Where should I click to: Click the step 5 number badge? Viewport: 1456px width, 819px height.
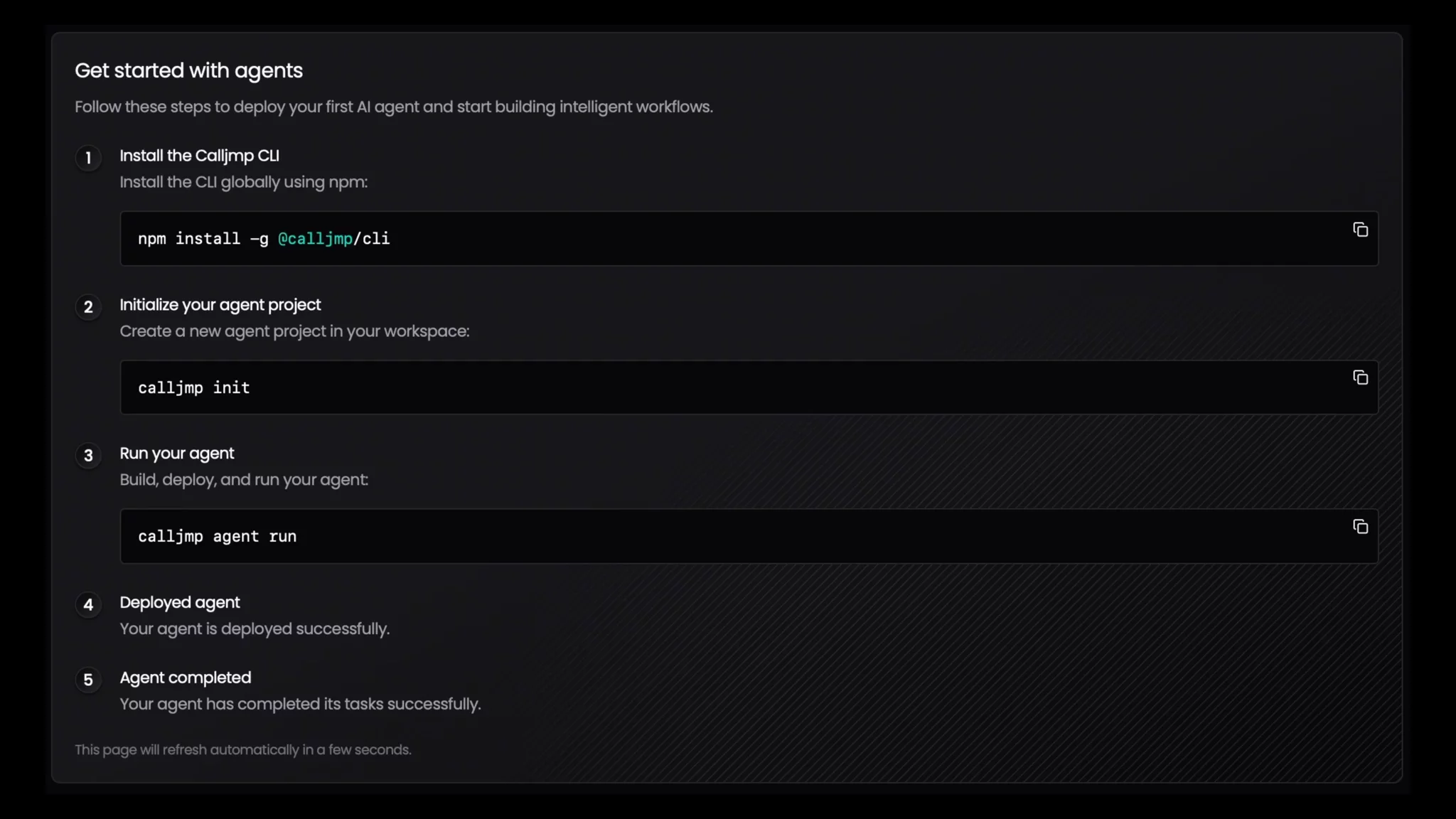tap(88, 680)
